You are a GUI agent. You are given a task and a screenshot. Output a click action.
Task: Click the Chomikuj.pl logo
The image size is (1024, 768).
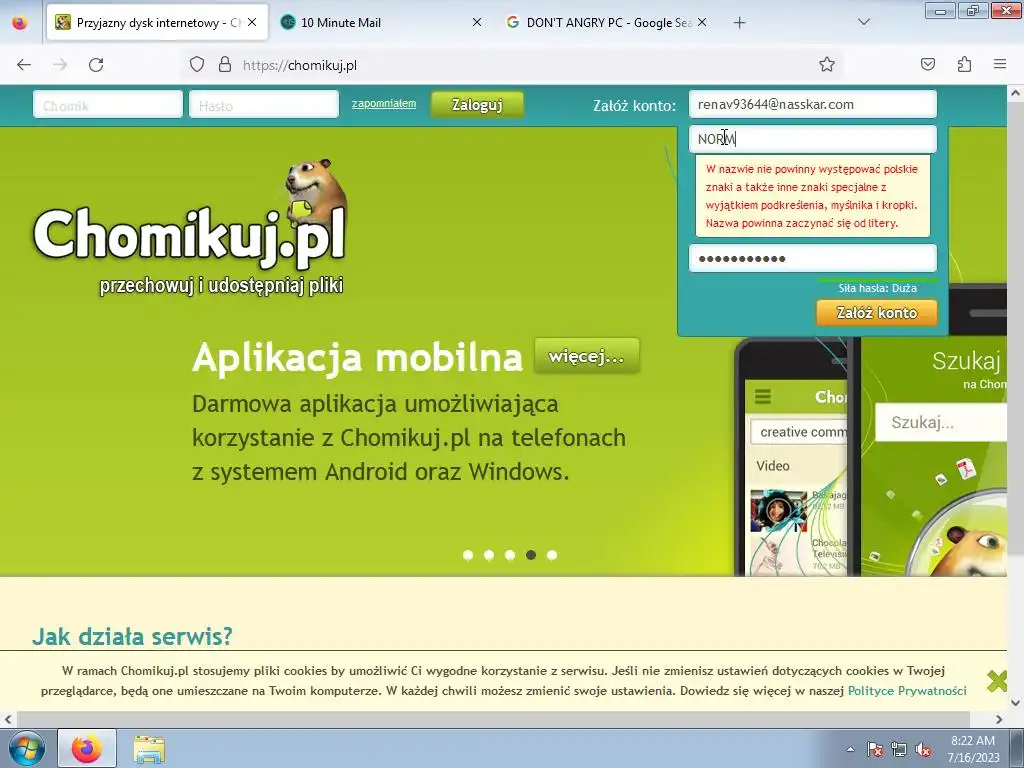[x=189, y=229]
